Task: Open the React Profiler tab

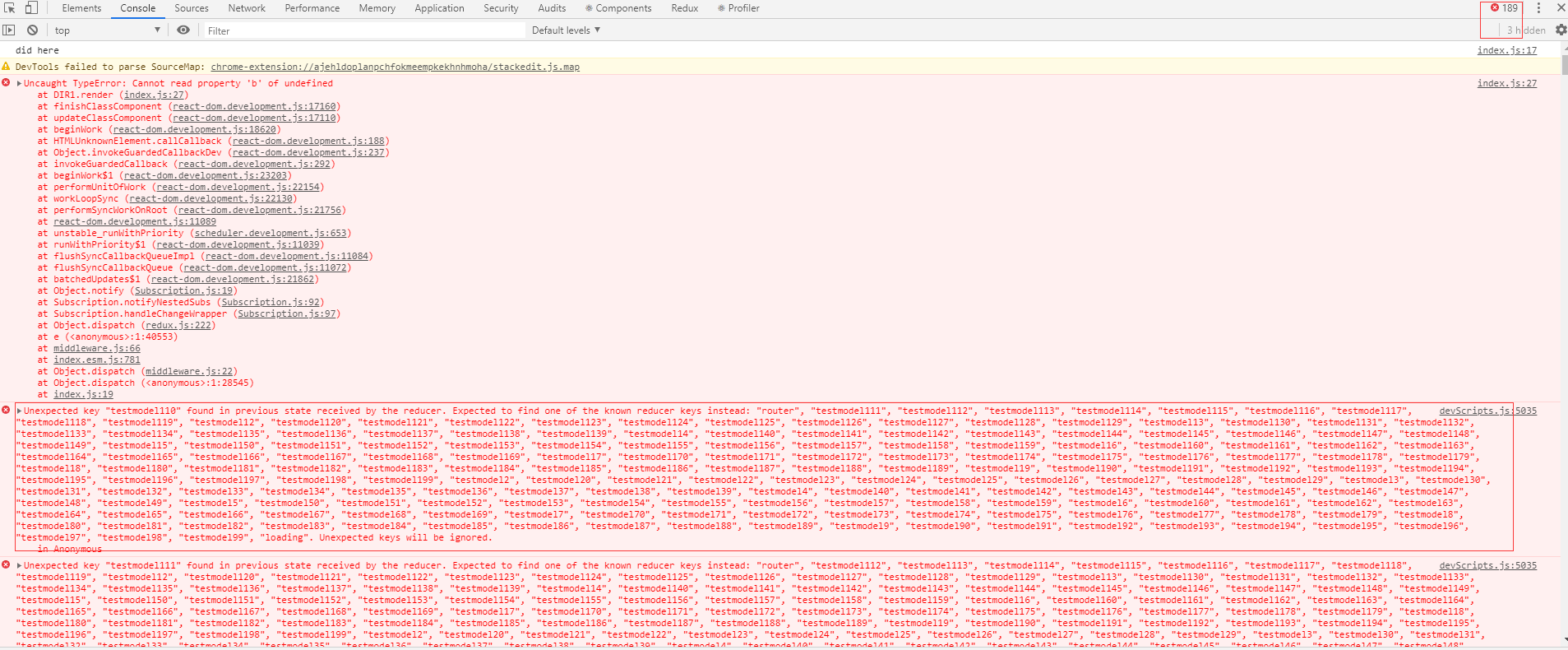Action: (738, 8)
